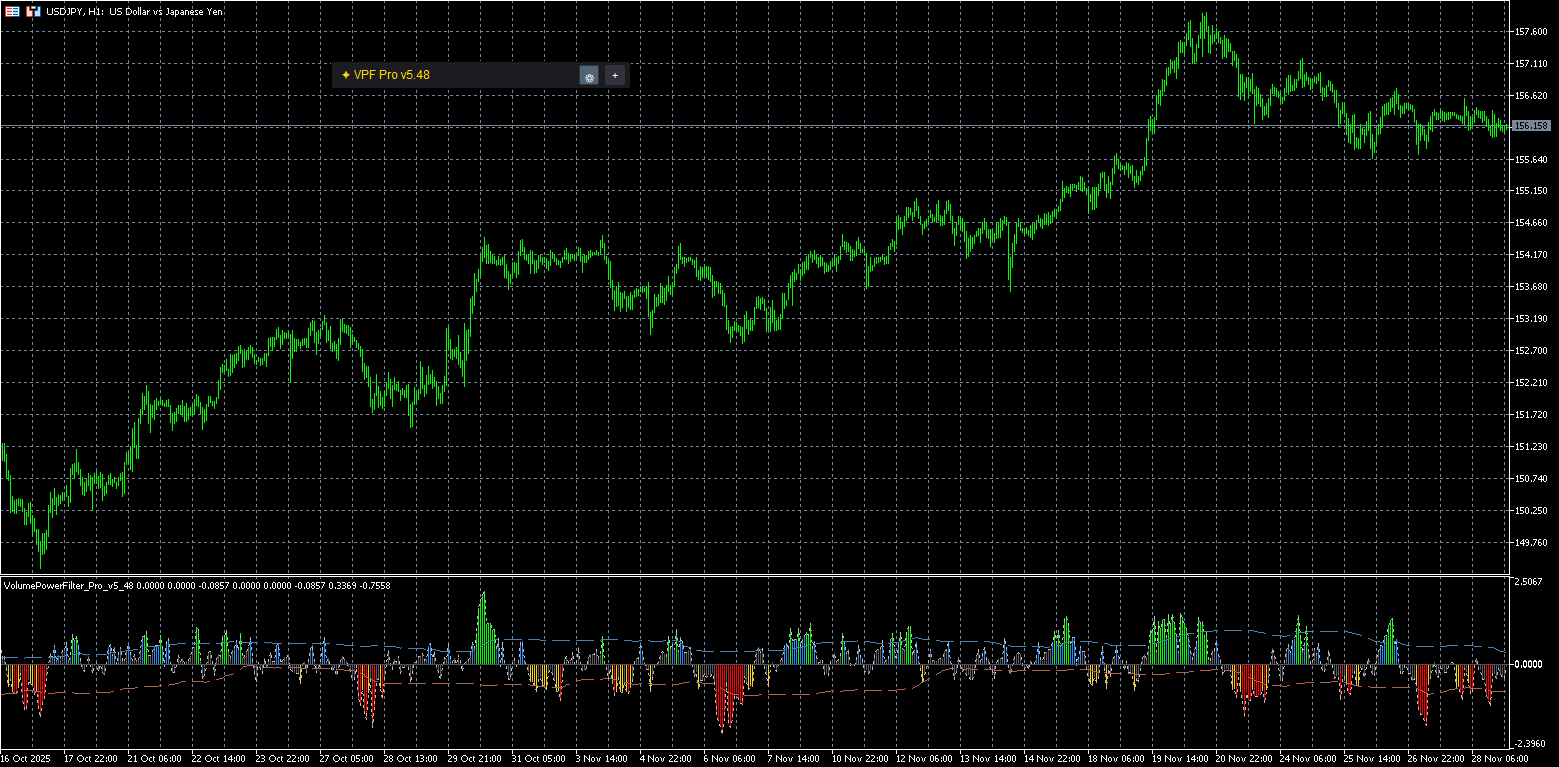This screenshot has height=767, width=1559.
Task: Open the VPF Pro settings gear
Action: pyautogui.click(x=589, y=75)
